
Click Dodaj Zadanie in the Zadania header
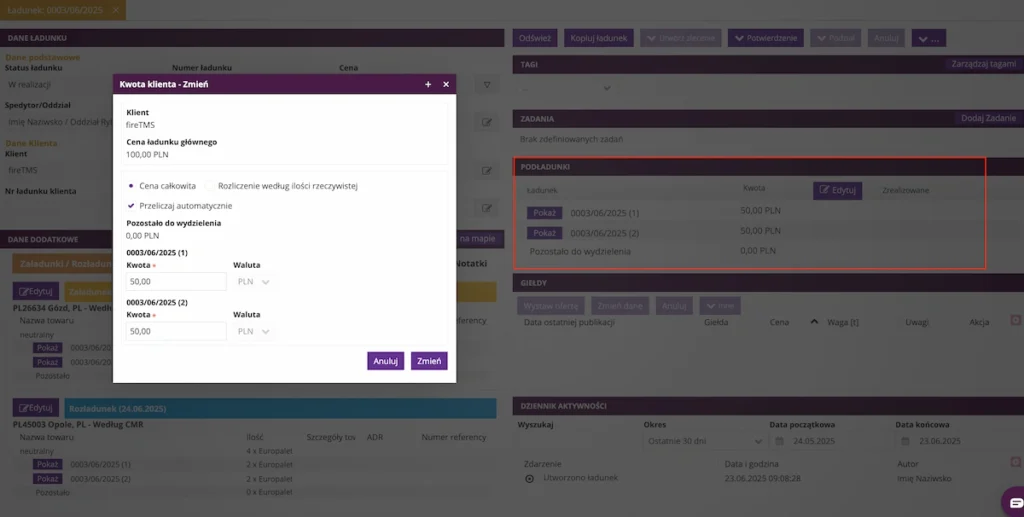point(988,118)
